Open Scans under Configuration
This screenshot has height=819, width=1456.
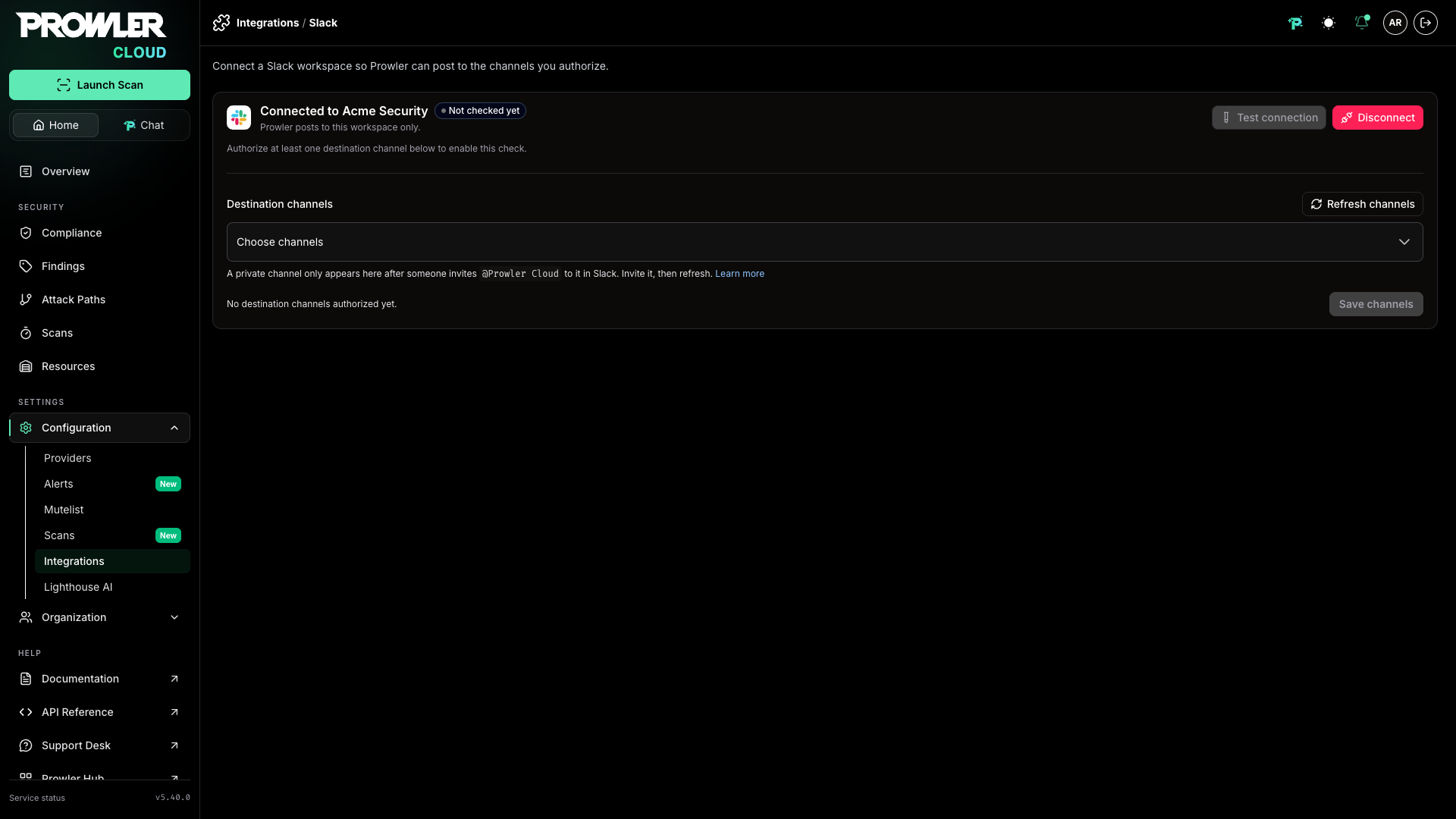(112, 535)
